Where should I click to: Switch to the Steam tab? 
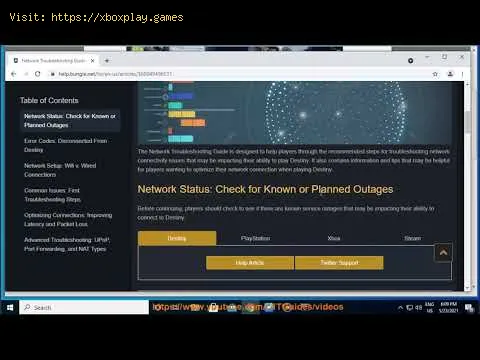pos(413,238)
